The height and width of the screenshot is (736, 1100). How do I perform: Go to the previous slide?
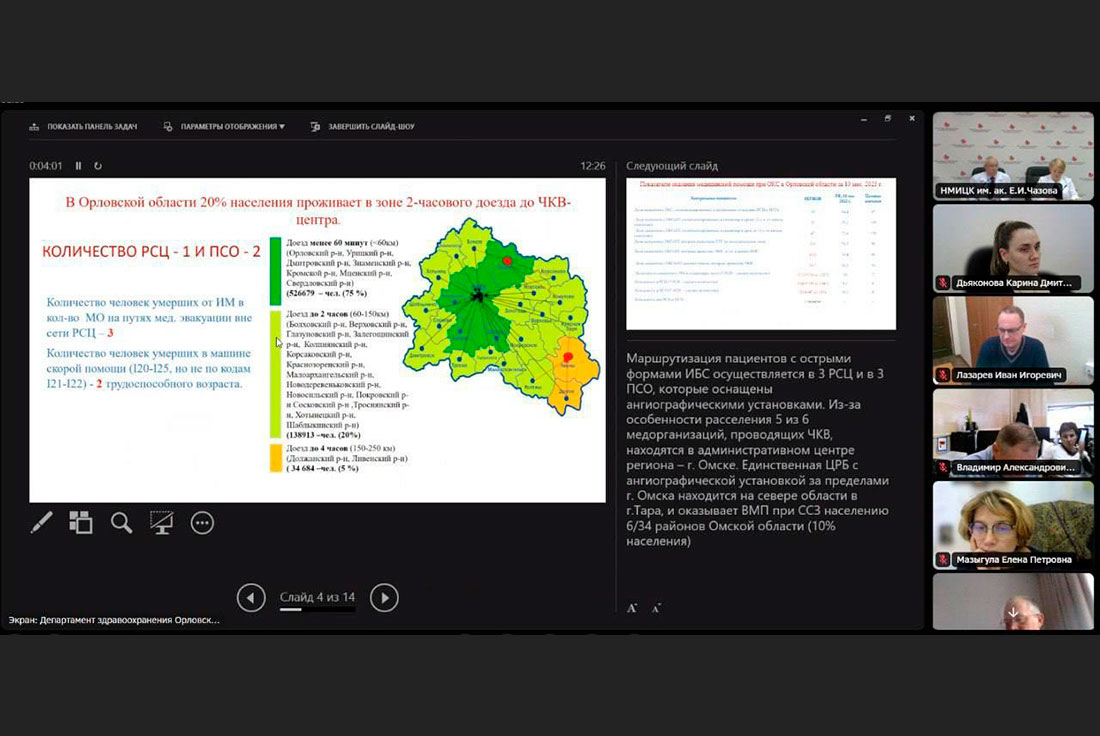tap(251, 598)
